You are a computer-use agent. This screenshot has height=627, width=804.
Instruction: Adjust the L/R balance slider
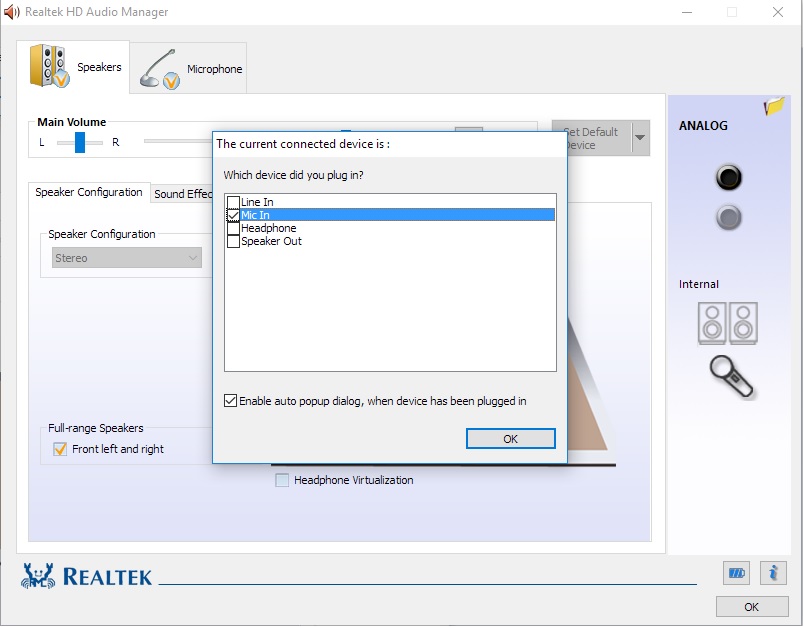(x=80, y=143)
